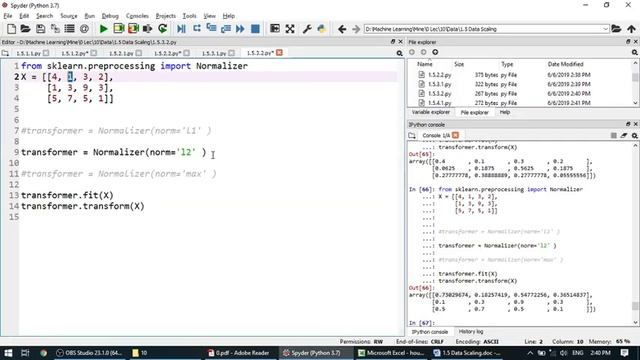Run current cell icon
The width and height of the screenshot is (640, 360).
(x=119, y=29)
